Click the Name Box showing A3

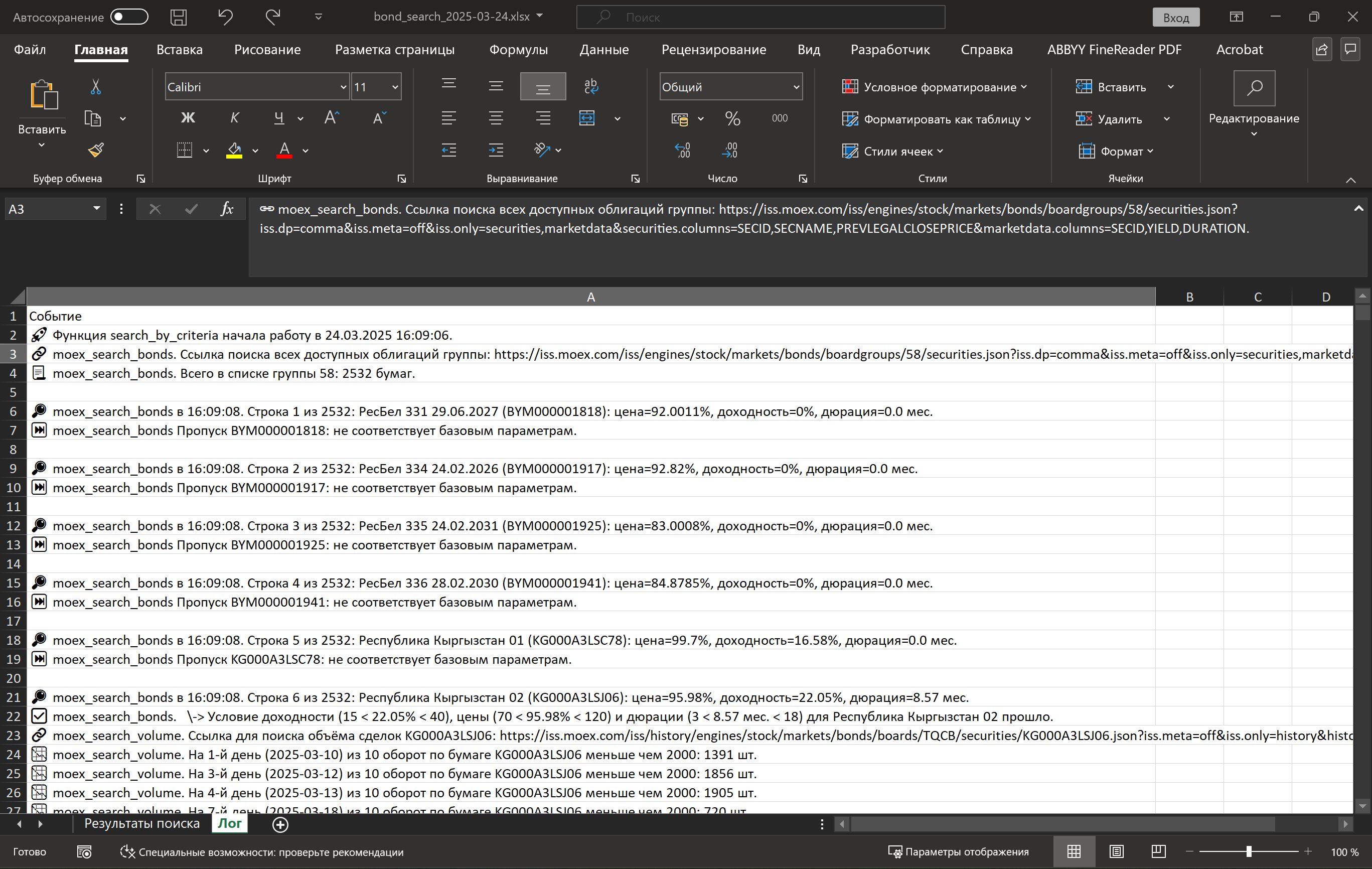(46, 209)
